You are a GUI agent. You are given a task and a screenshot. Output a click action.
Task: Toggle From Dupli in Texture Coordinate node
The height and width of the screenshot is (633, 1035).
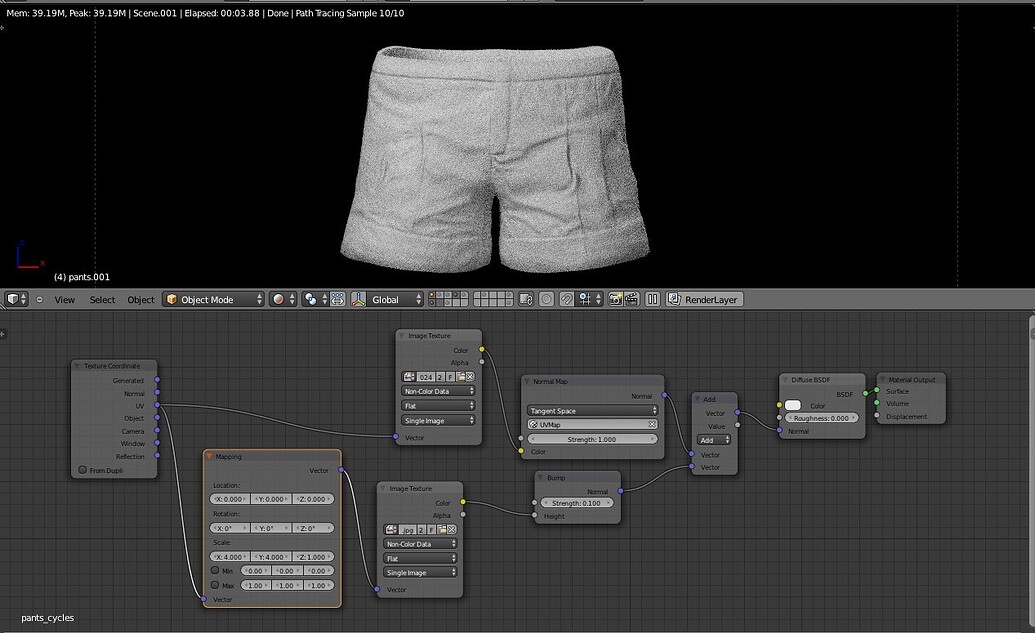83,470
